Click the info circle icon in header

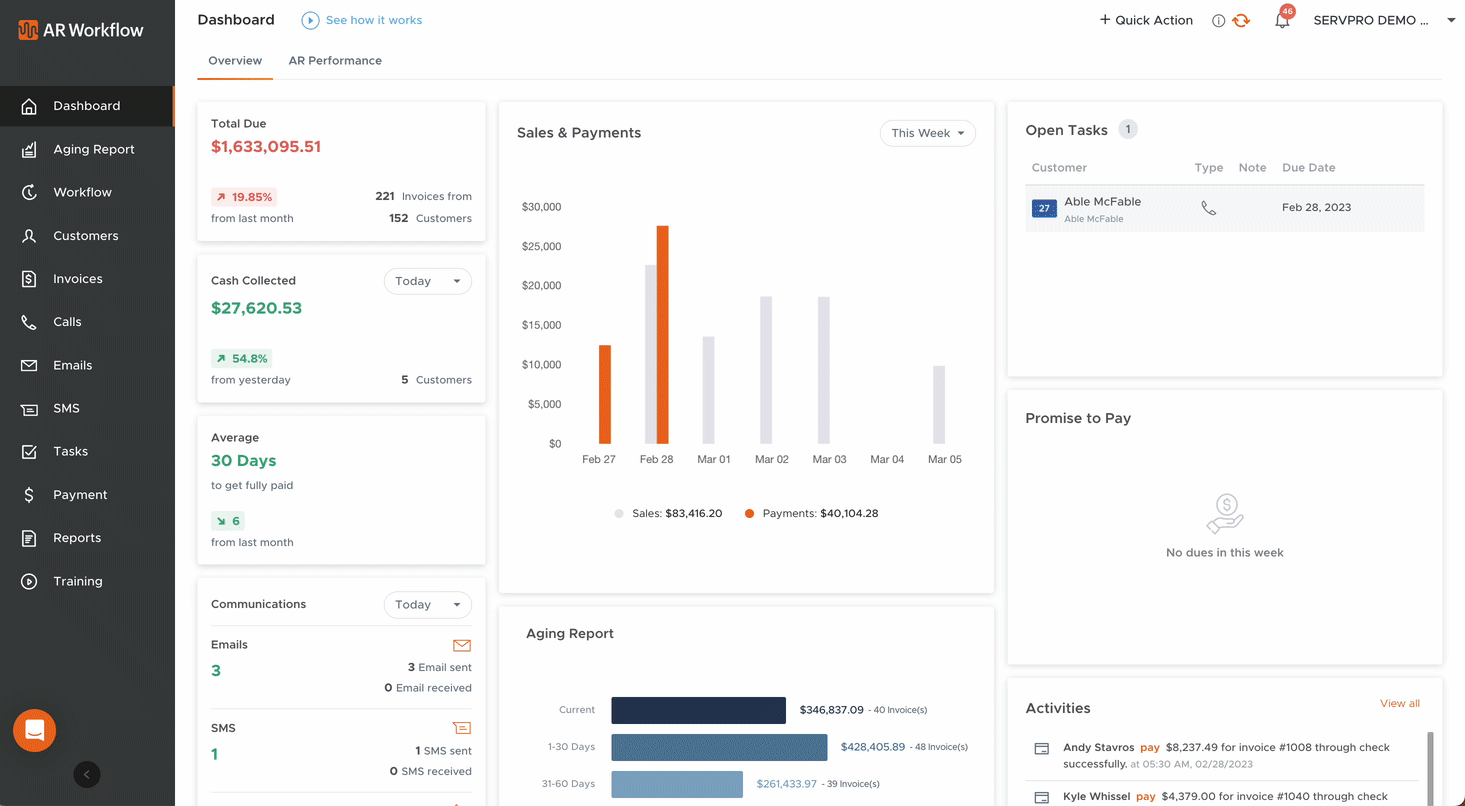click(1218, 21)
